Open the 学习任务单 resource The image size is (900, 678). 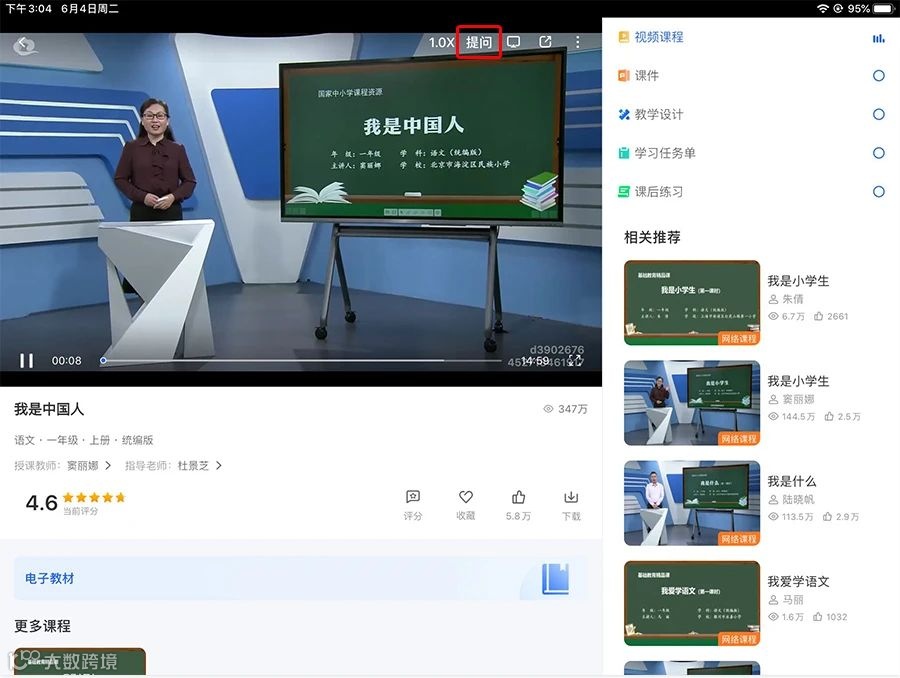click(x=665, y=153)
